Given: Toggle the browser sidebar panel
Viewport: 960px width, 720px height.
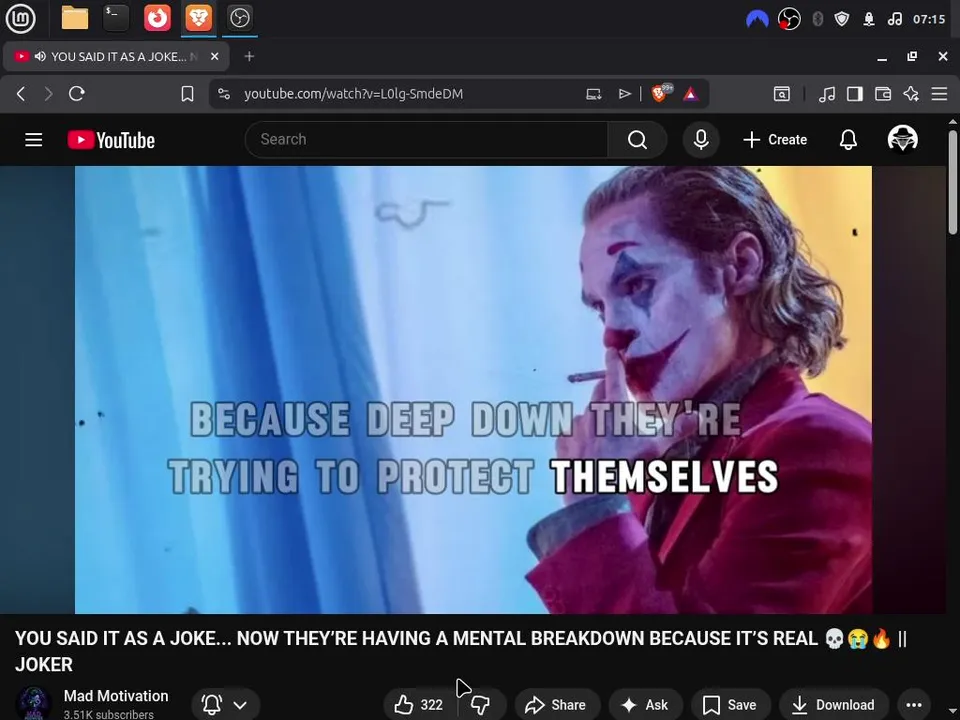Looking at the screenshot, I should click(855, 94).
